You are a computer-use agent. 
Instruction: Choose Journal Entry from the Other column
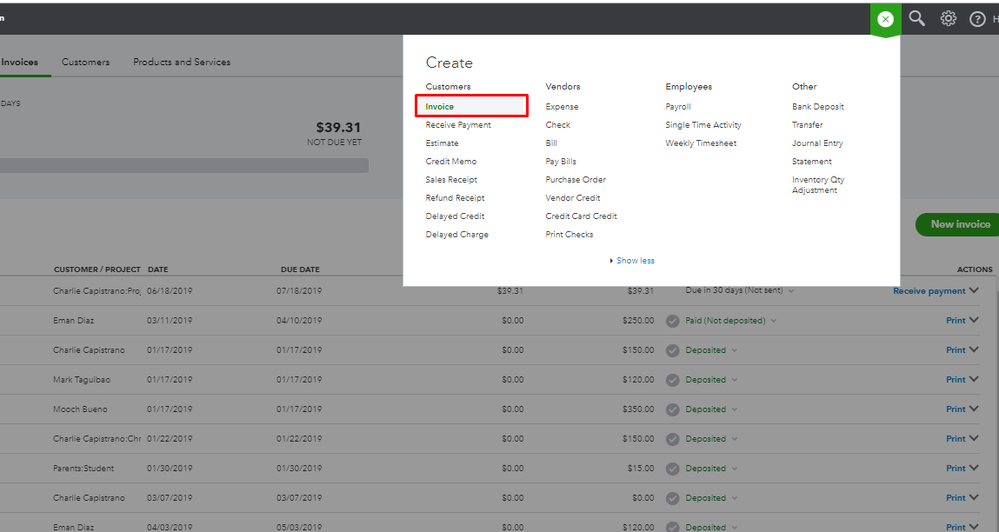[x=818, y=143]
